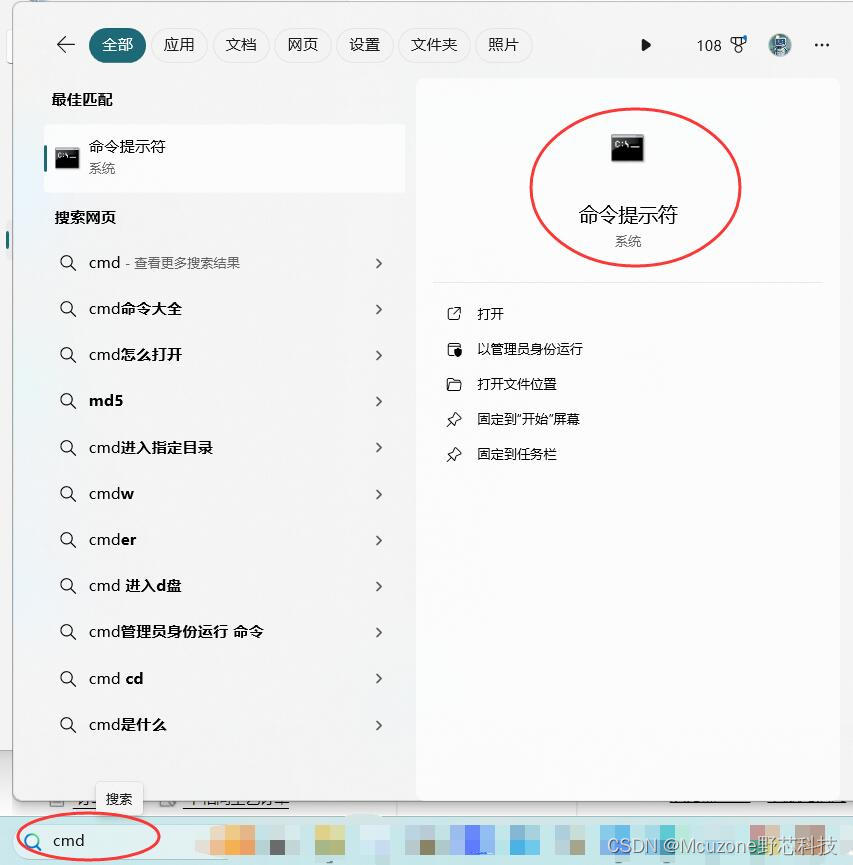The height and width of the screenshot is (865, 853).
Task: Expand chevron for cmd是什么 suggestion
Action: (378, 725)
